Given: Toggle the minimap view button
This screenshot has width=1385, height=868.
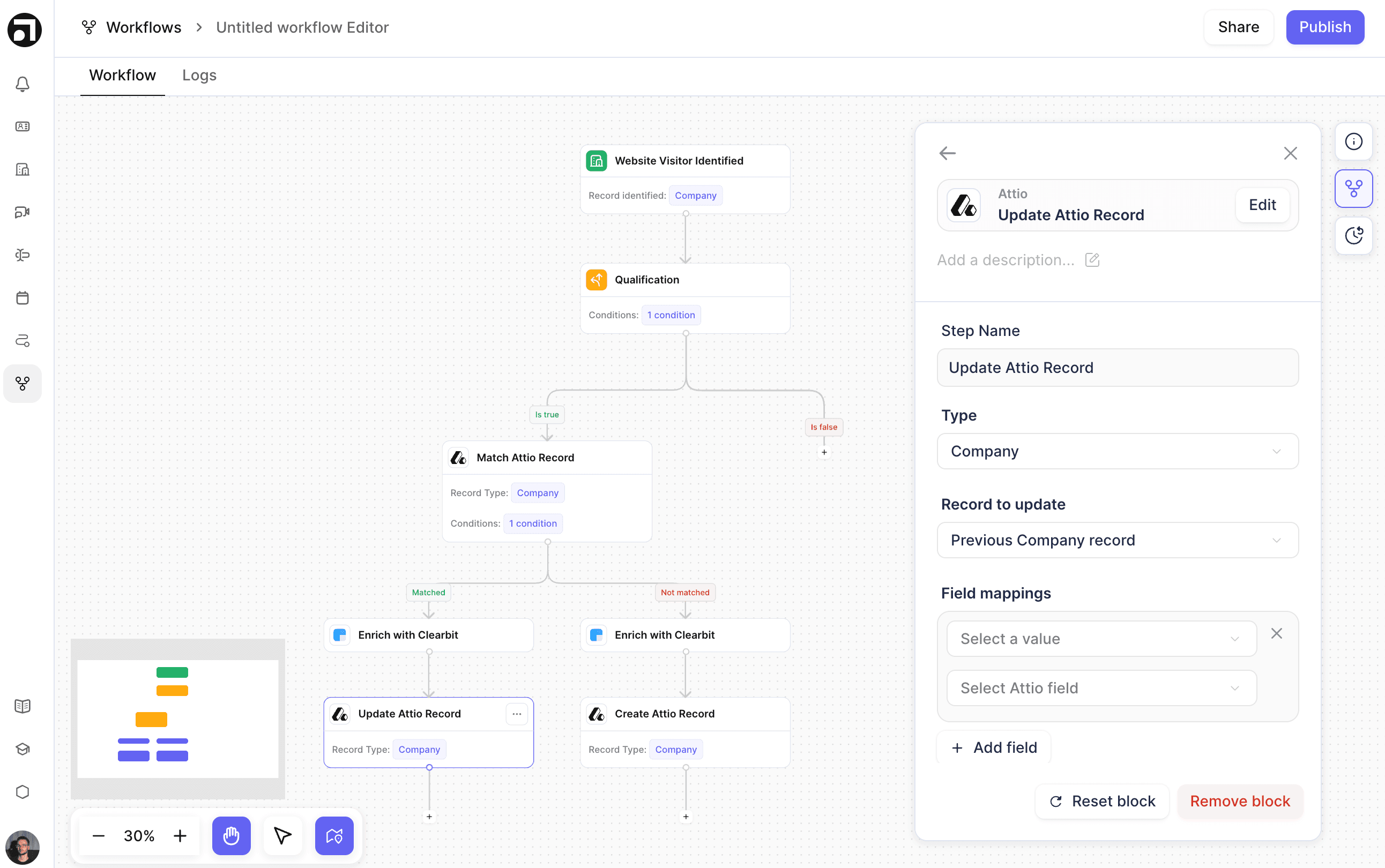Looking at the screenshot, I should point(334,835).
